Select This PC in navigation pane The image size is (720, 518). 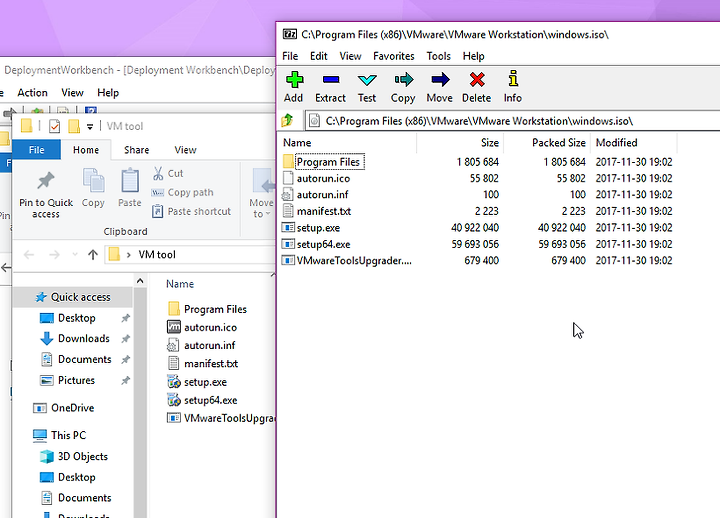(68, 435)
